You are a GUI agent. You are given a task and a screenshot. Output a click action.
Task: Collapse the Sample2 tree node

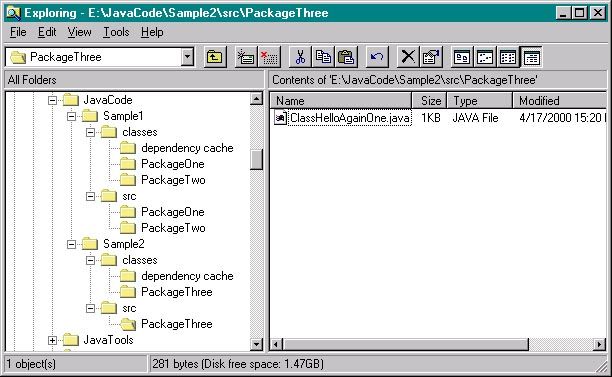(71, 244)
